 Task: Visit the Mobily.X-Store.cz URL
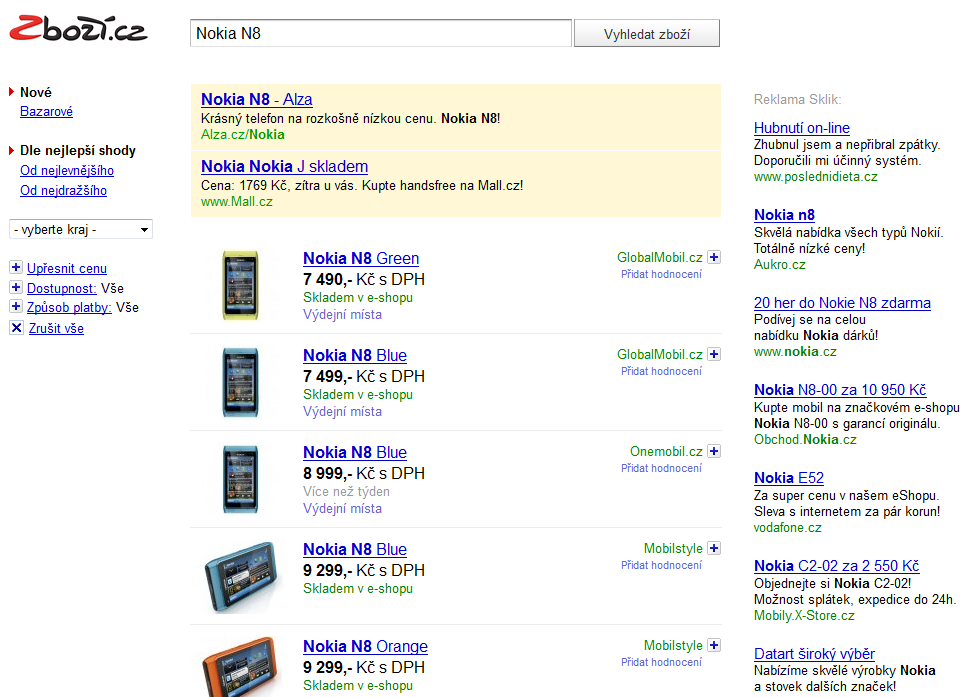(x=804, y=616)
